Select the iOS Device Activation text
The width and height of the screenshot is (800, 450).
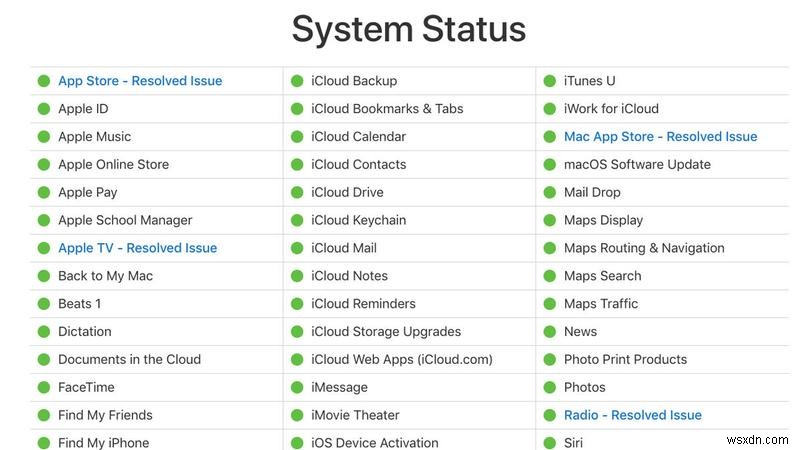375,443
